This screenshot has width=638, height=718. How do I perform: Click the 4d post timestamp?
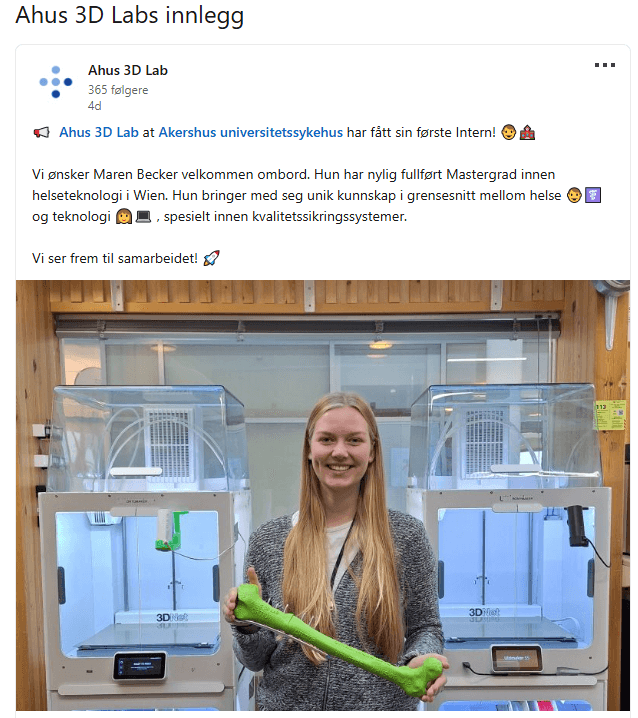click(x=94, y=106)
